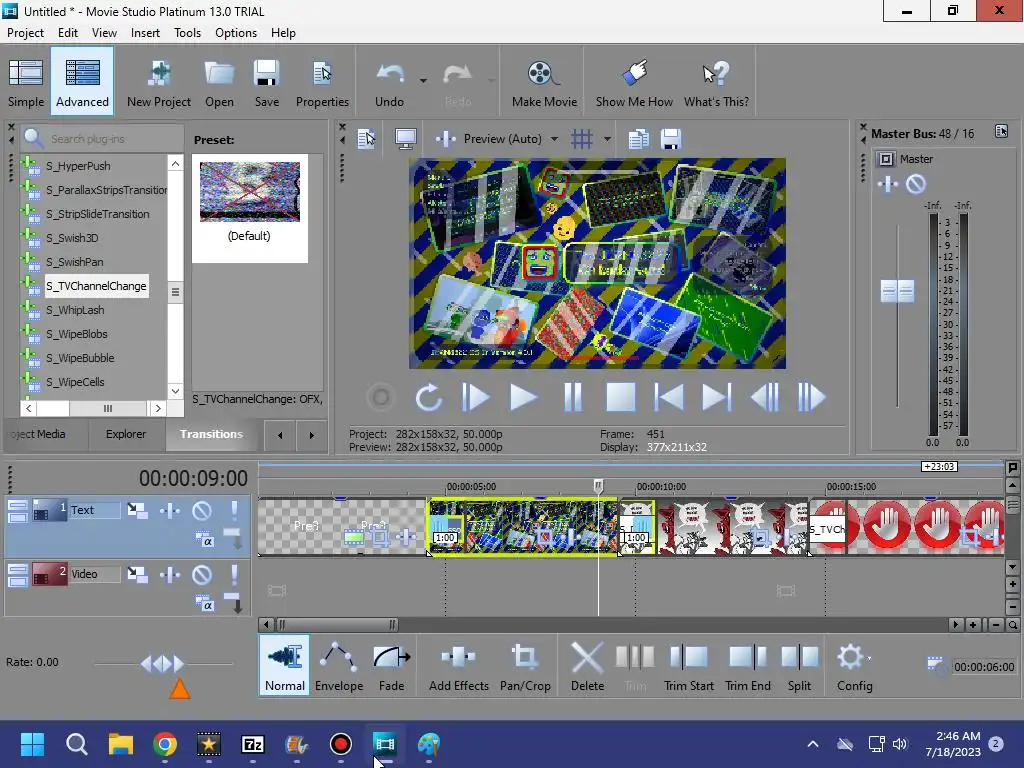
Task: Solo the Text track
Action: click(234, 511)
